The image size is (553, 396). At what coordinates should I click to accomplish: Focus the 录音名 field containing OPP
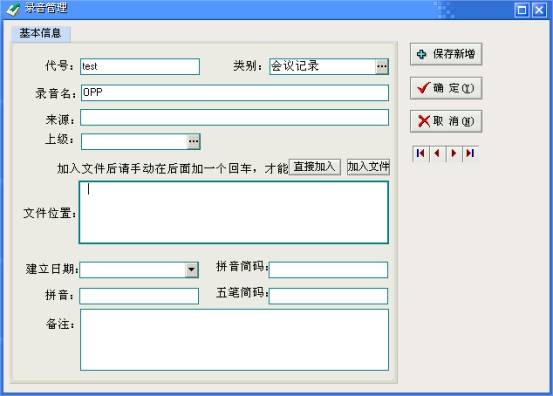235,93
